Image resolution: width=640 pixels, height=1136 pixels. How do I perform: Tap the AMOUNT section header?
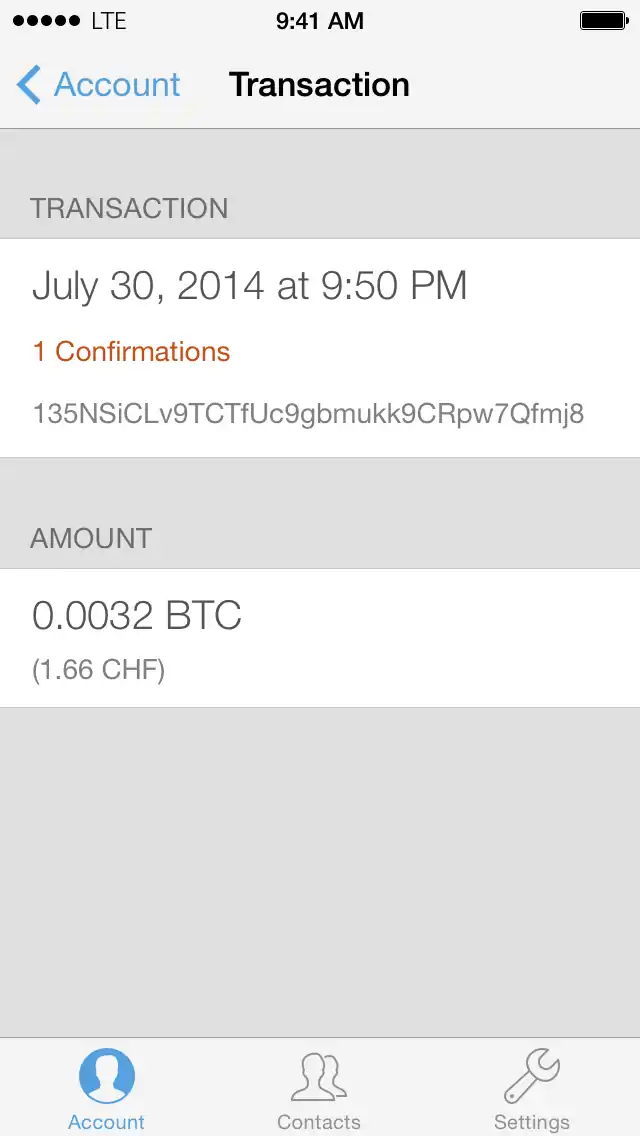coord(91,538)
